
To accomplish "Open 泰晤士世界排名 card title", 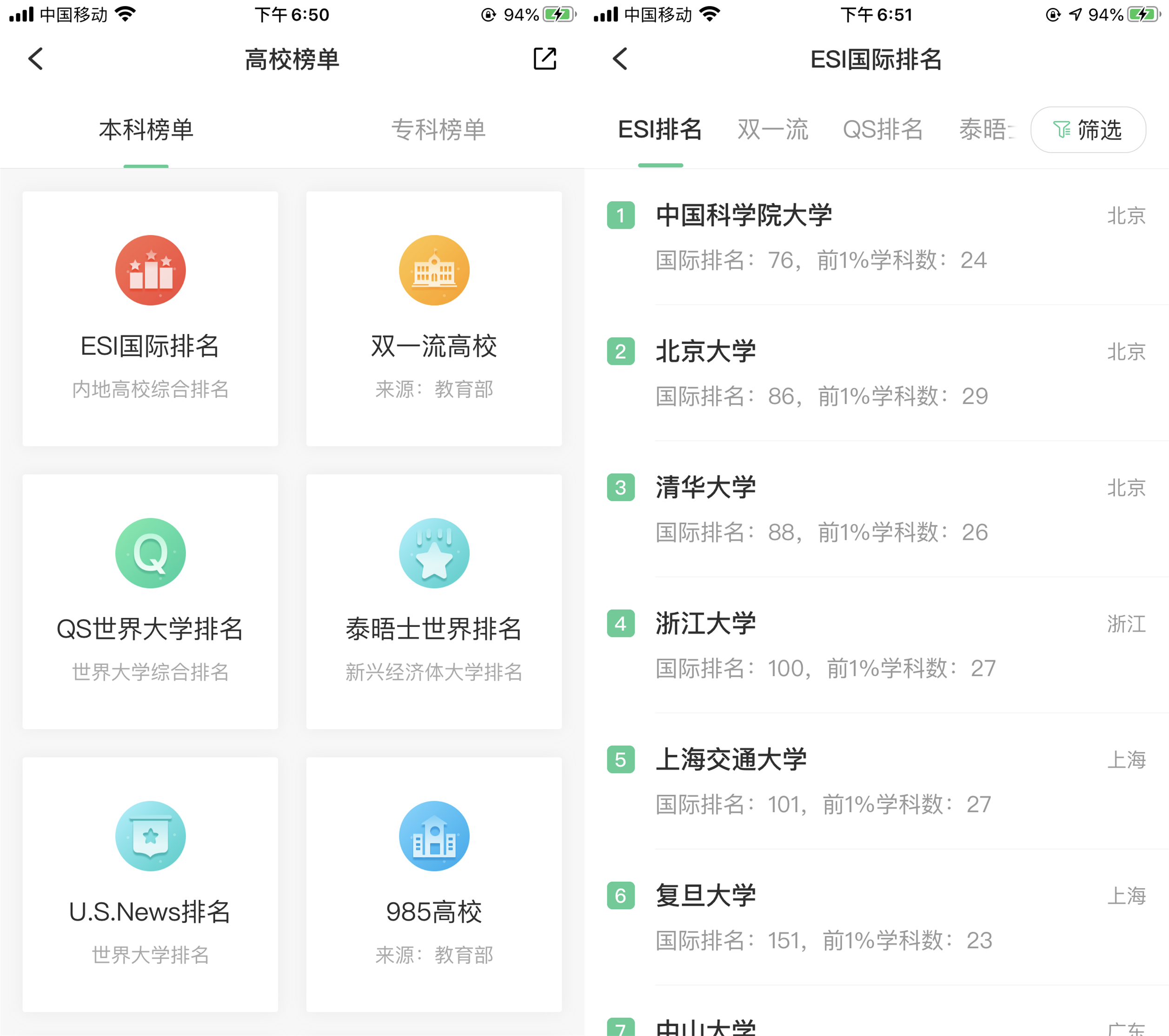I will 434,629.
